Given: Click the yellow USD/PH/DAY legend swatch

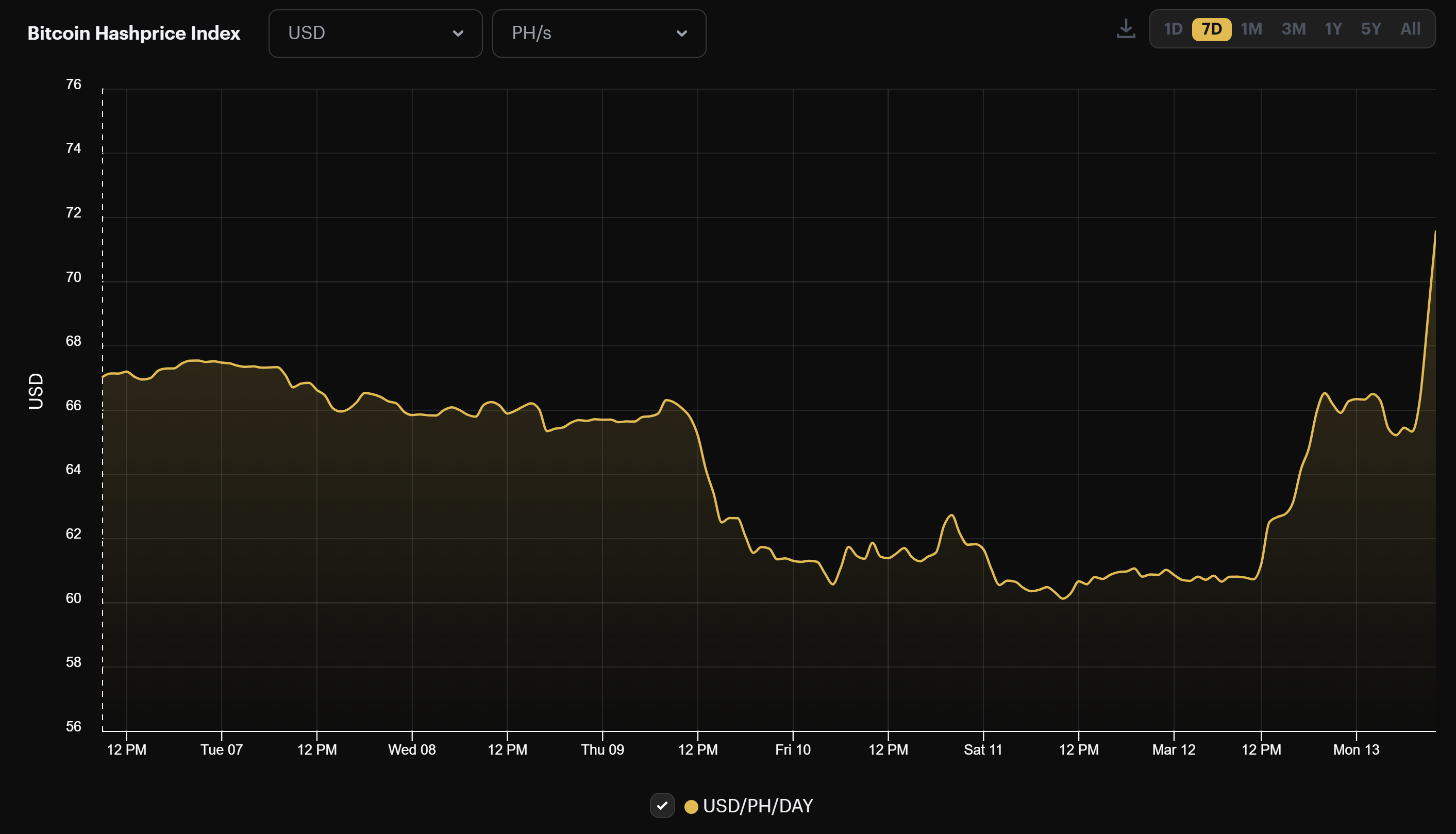Looking at the screenshot, I should tap(691, 807).
